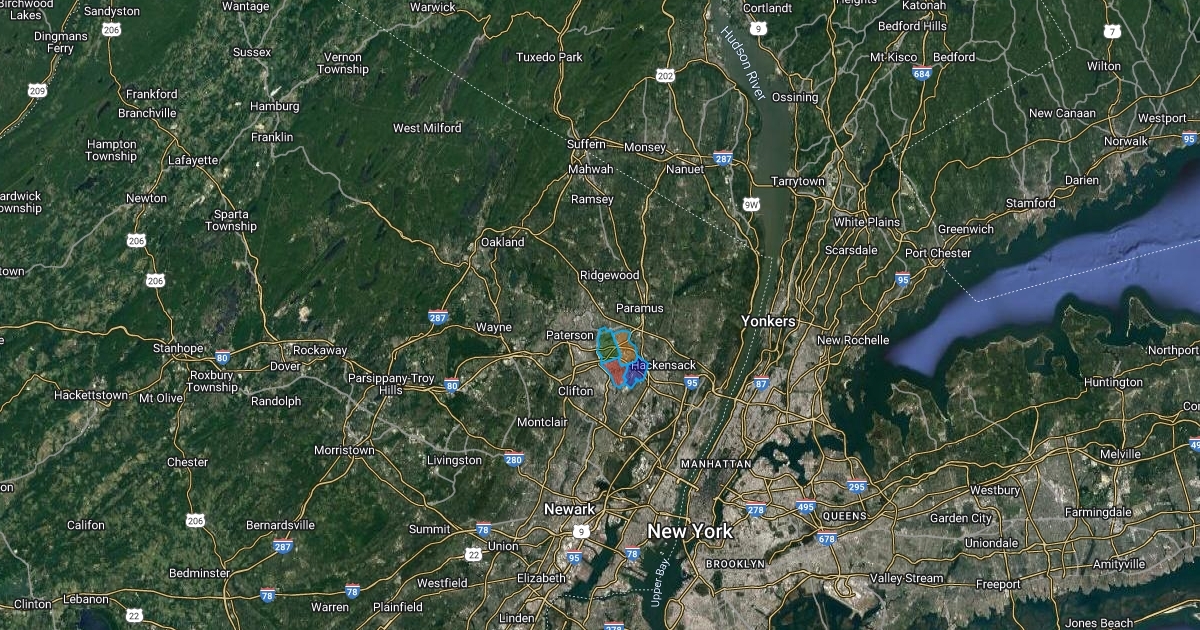Select the I-87 shield near Yonkers

(762, 382)
